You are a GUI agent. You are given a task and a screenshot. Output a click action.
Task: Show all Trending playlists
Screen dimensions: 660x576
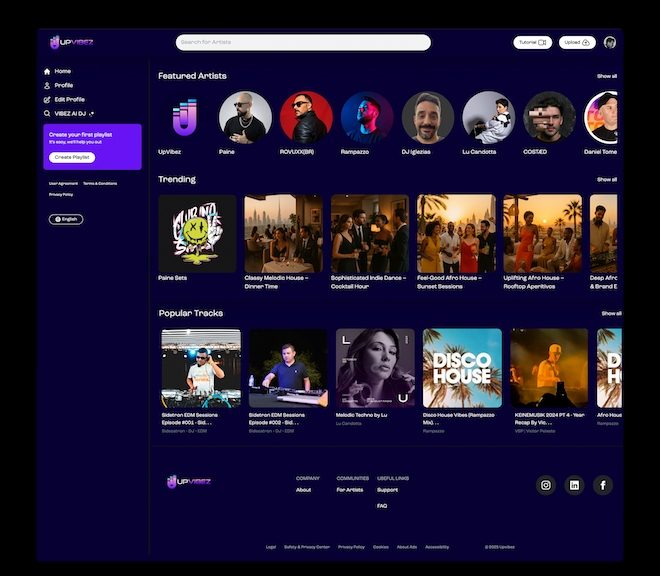(607, 180)
